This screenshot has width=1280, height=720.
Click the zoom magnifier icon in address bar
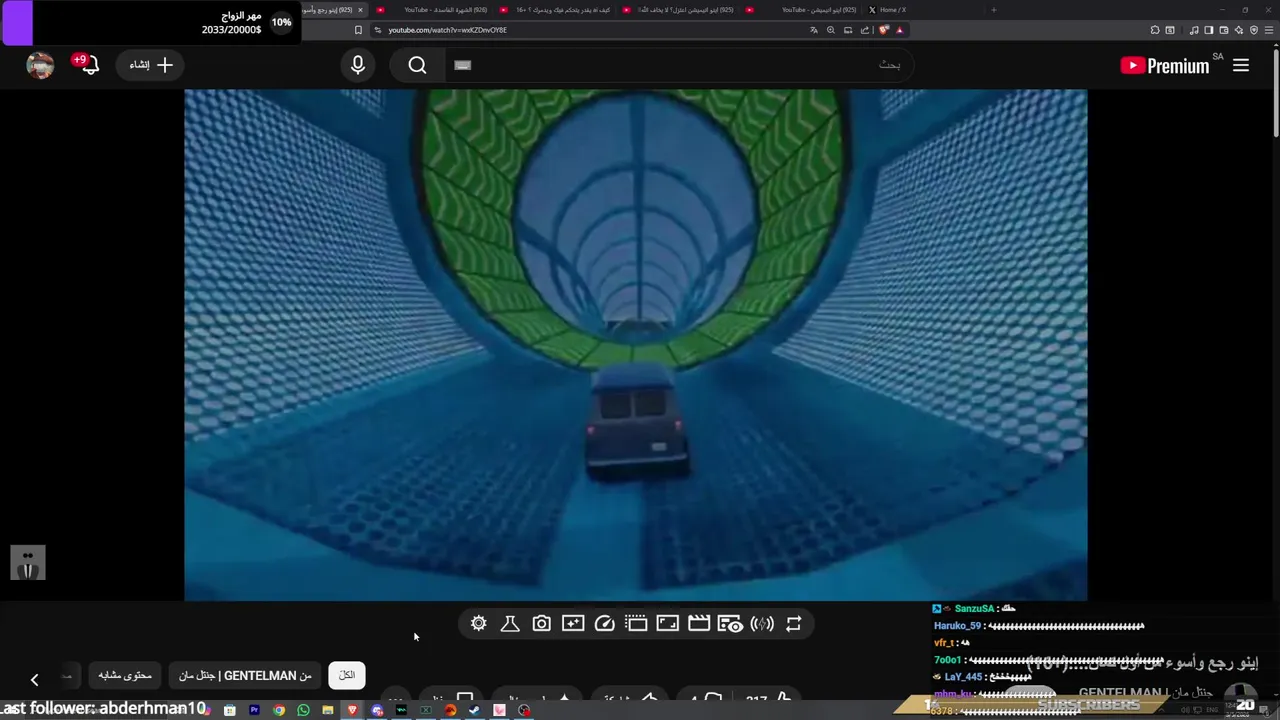831,30
